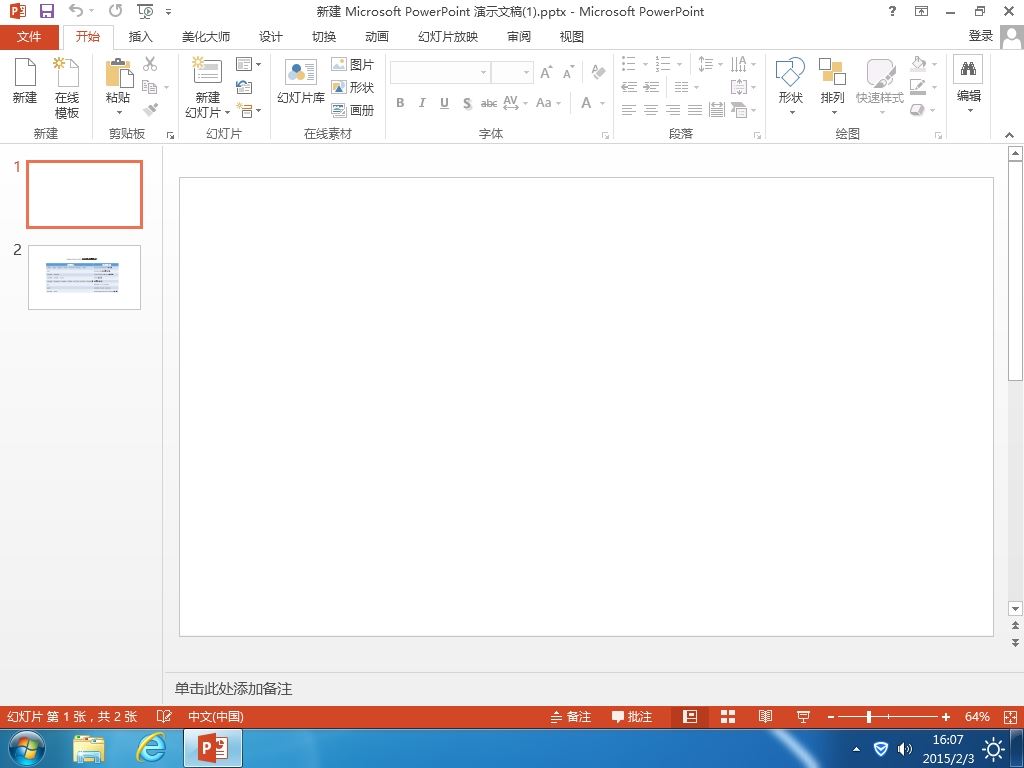Open slide section dropdown
The width and height of the screenshot is (1024, 768).
click(x=249, y=110)
